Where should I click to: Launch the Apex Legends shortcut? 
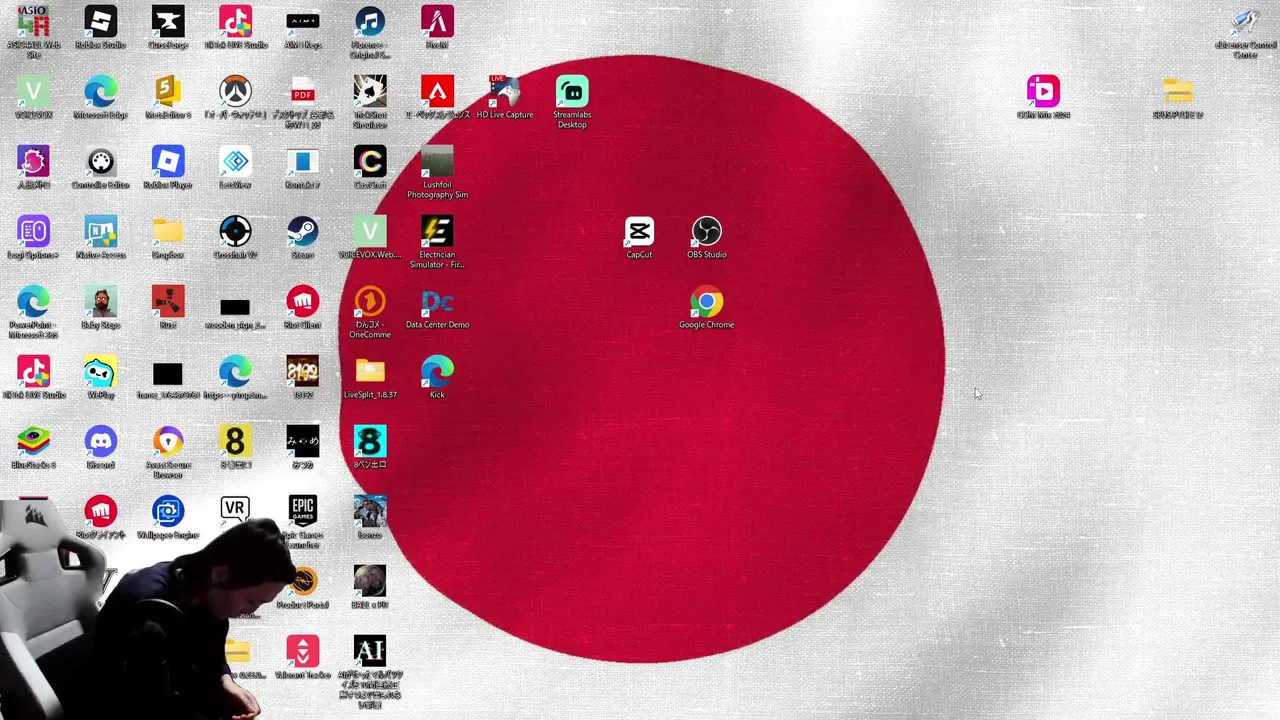pos(437,92)
